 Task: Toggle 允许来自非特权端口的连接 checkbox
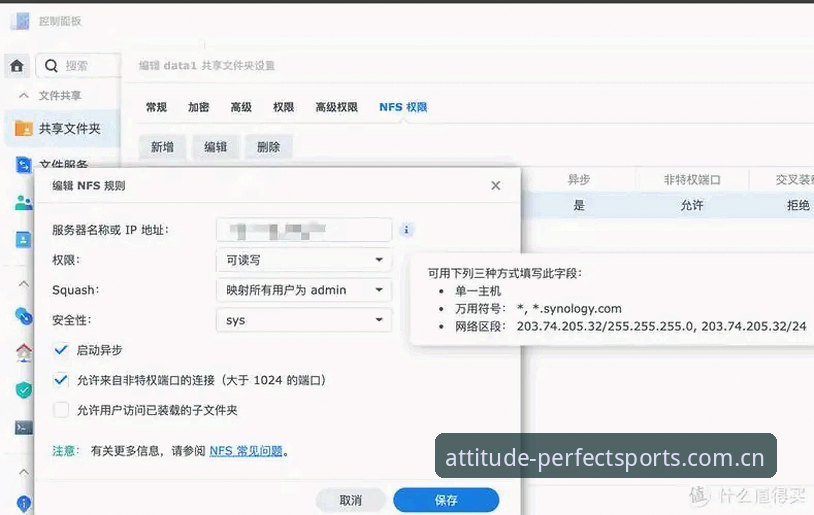61,380
